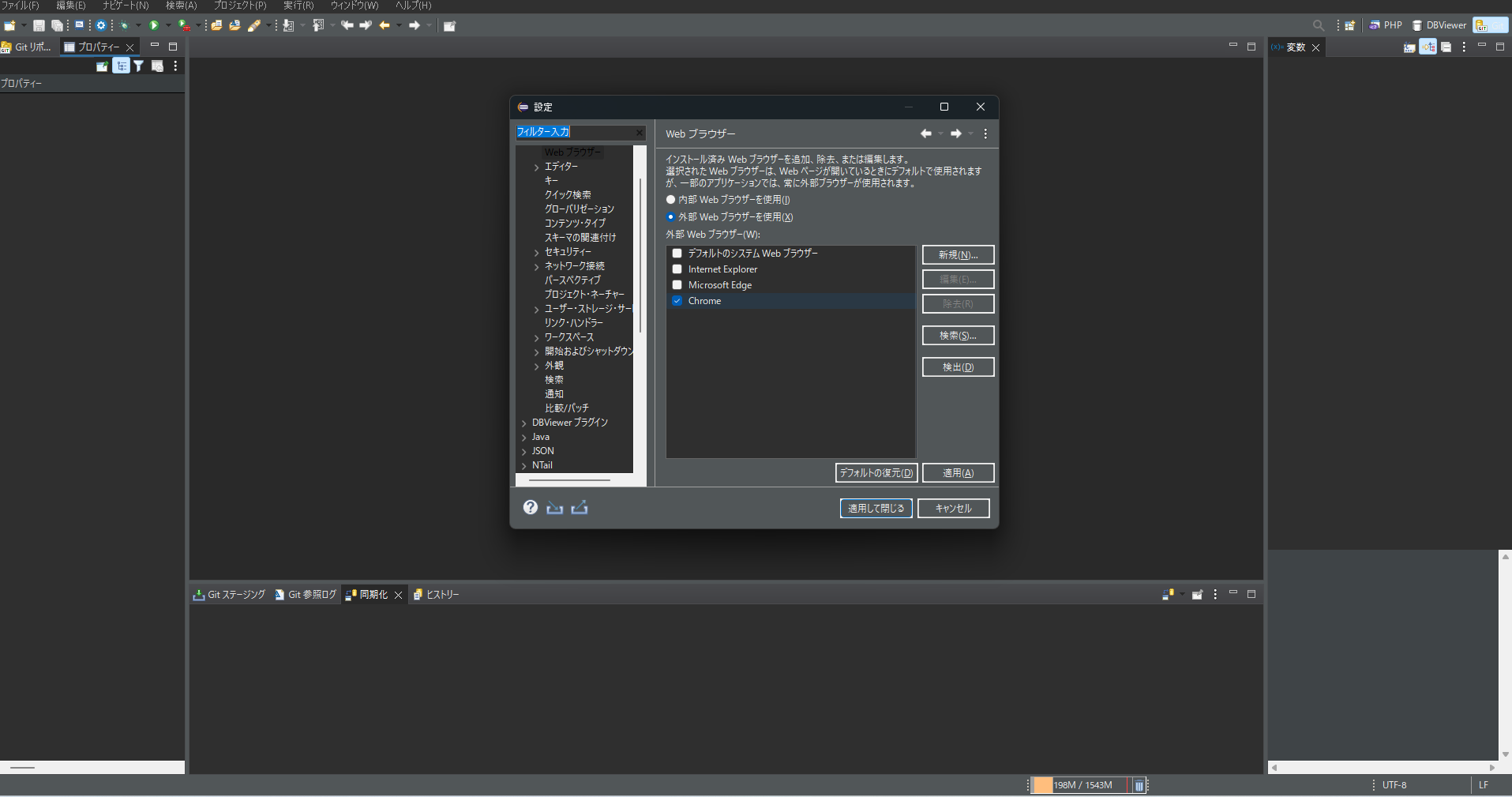Switch to the PHP perspective icon
The image size is (1512, 797).
[x=1386, y=24]
